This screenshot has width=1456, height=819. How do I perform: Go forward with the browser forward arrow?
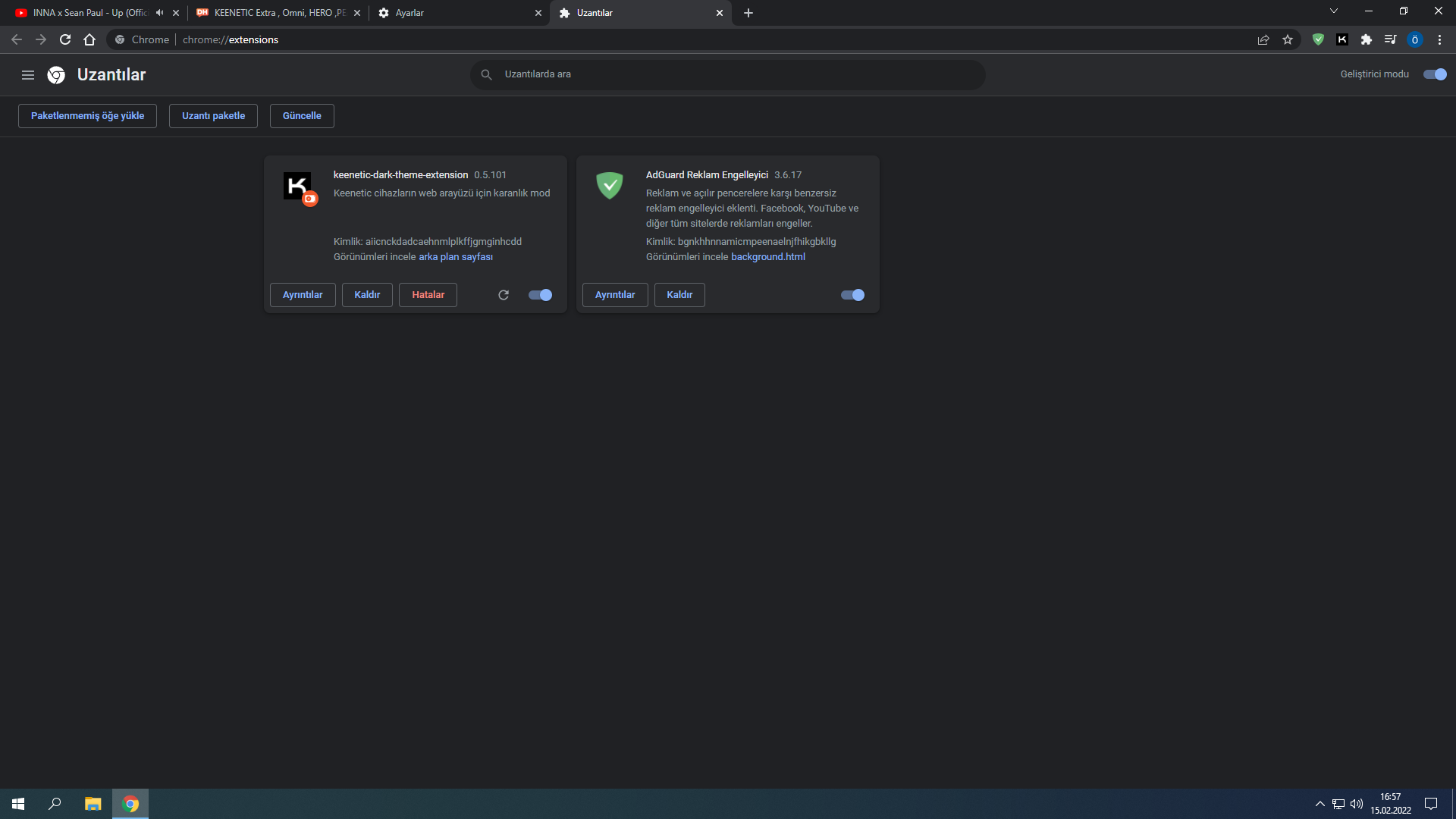click(x=41, y=39)
